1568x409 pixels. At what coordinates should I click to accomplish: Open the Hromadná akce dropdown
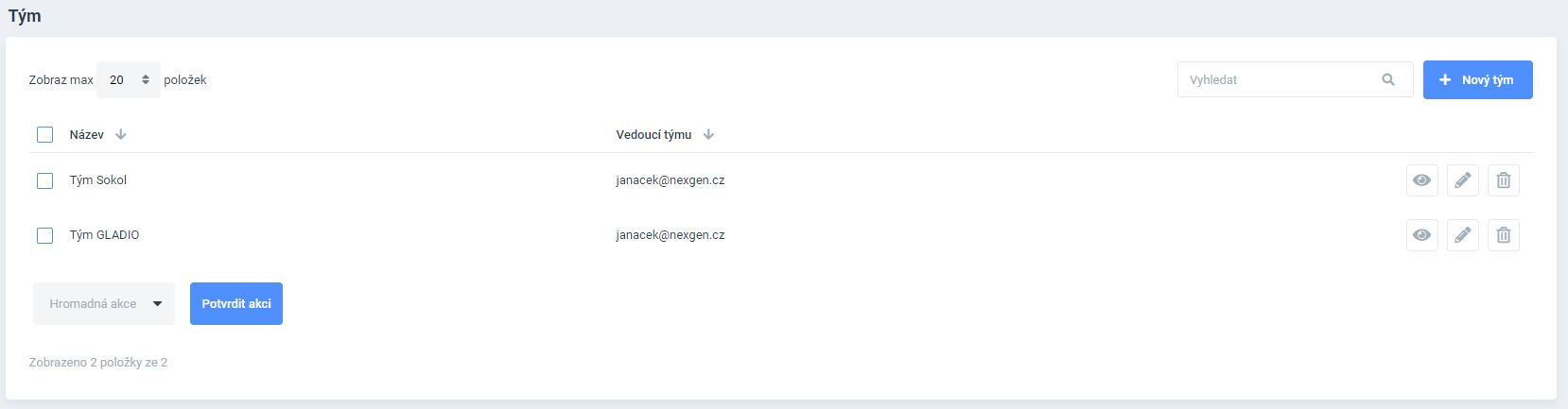[x=104, y=304]
